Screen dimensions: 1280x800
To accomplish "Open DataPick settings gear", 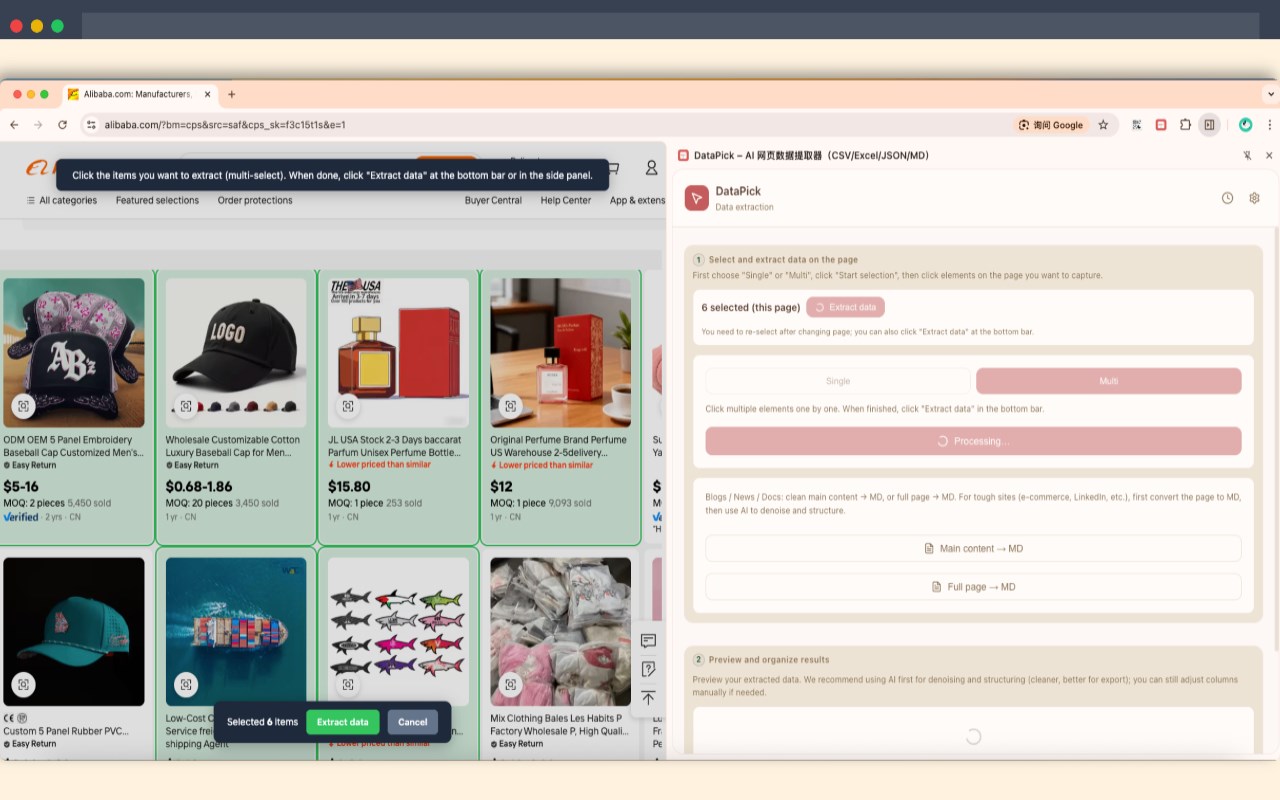I will [1254, 198].
